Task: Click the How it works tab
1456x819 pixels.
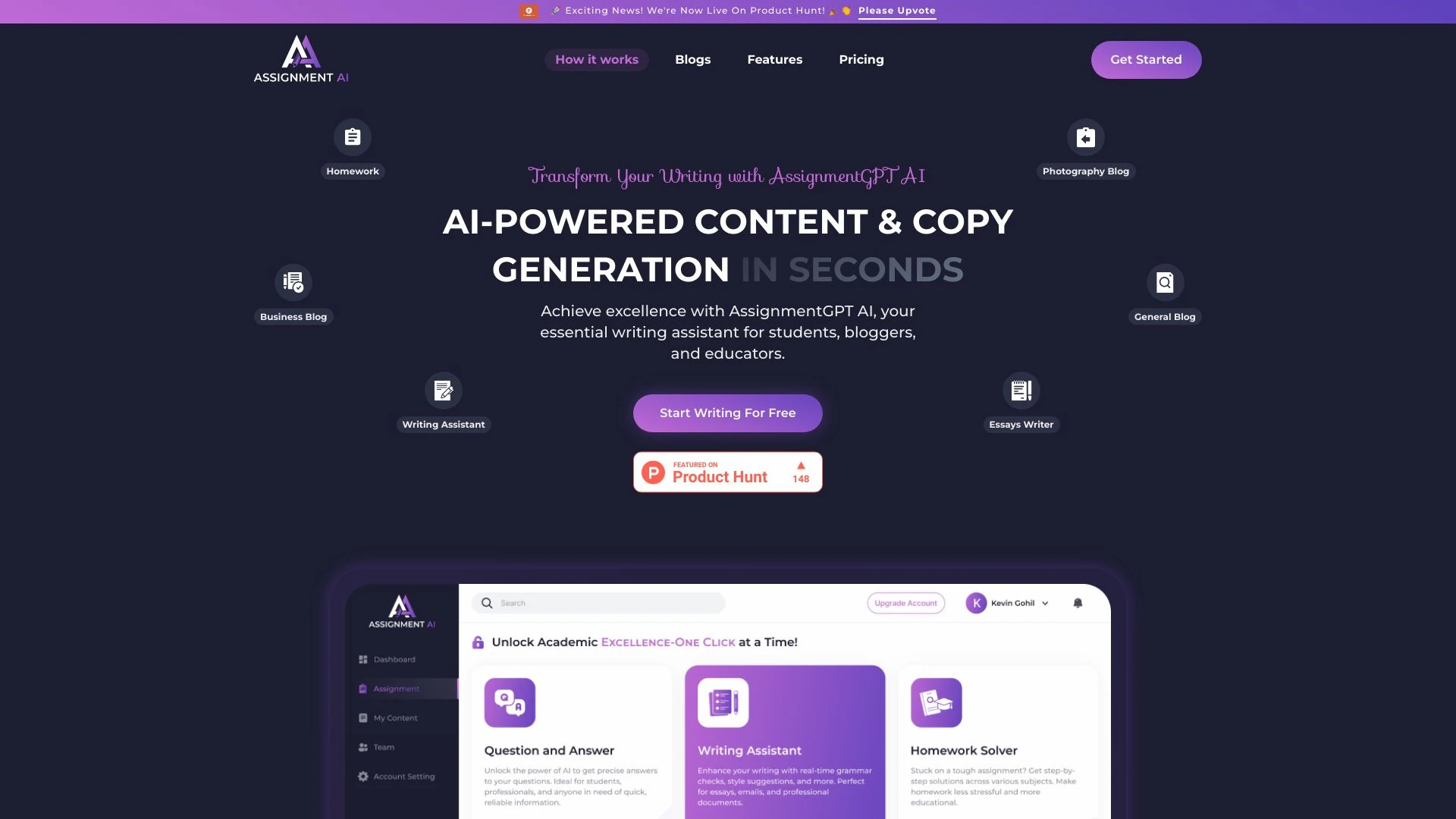Action: 596,59
